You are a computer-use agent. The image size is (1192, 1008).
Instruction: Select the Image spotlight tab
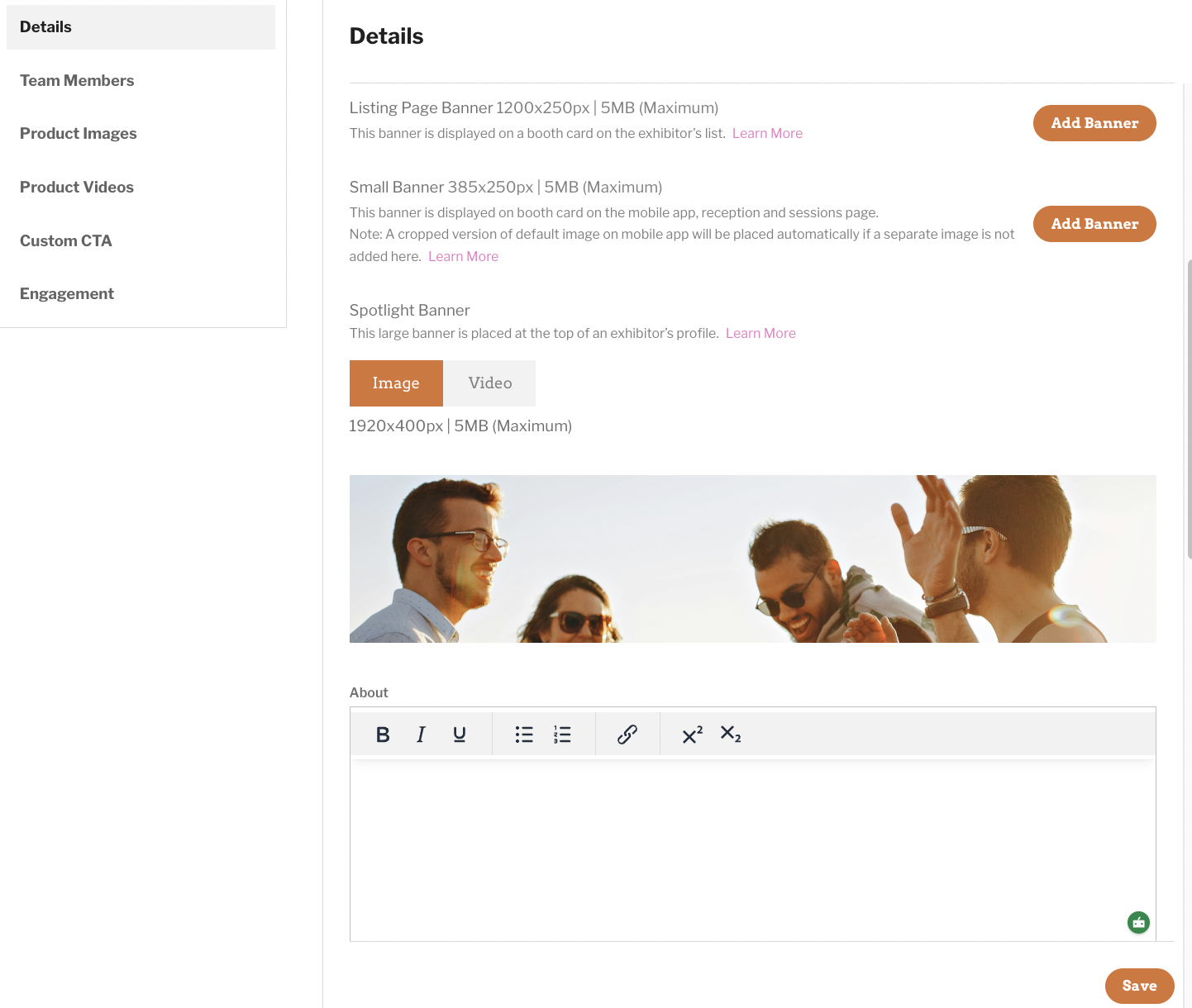(396, 383)
